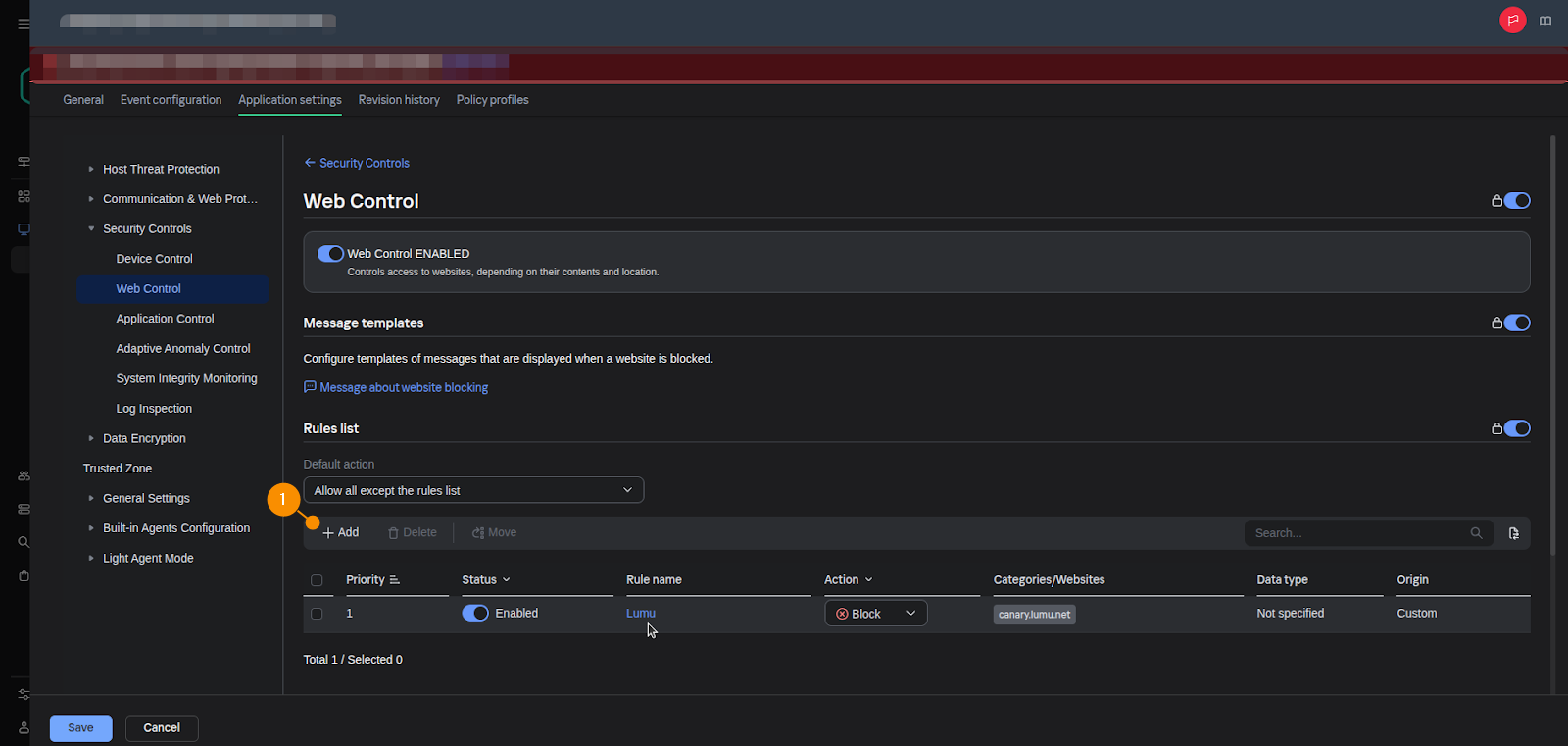1568x746 pixels.
Task: Click the lock icon next to Rules list
Action: click(x=1496, y=428)
